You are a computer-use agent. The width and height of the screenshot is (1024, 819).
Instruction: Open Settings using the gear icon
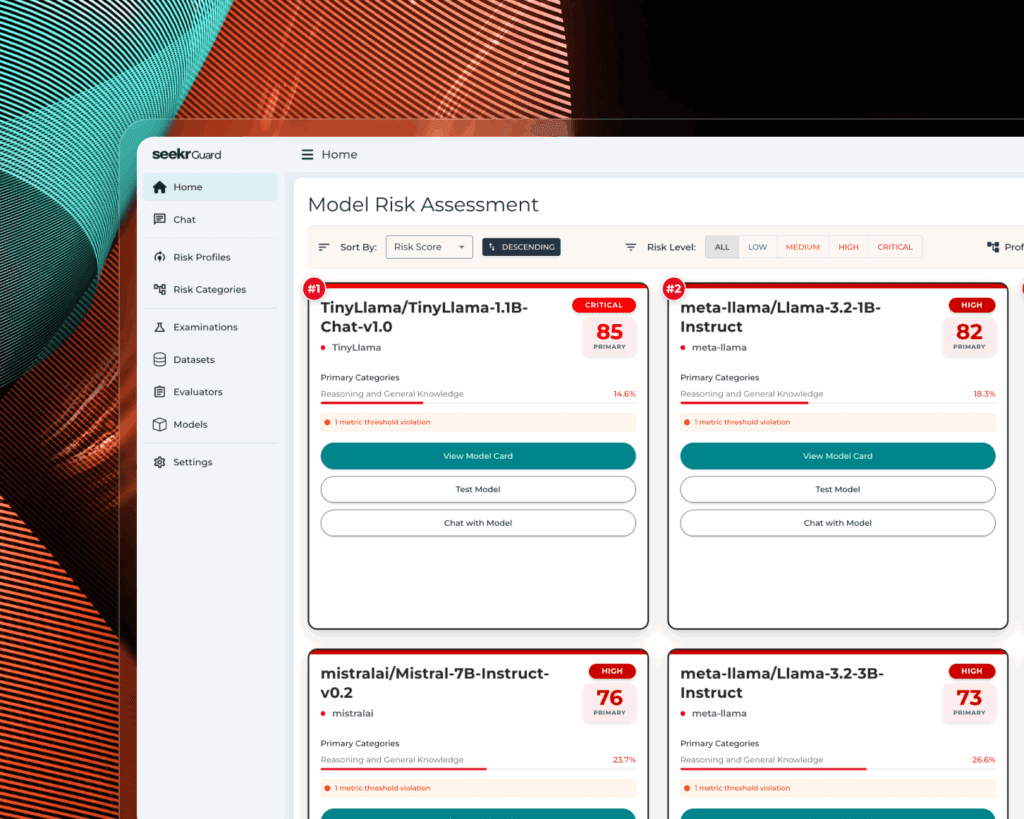161,461
